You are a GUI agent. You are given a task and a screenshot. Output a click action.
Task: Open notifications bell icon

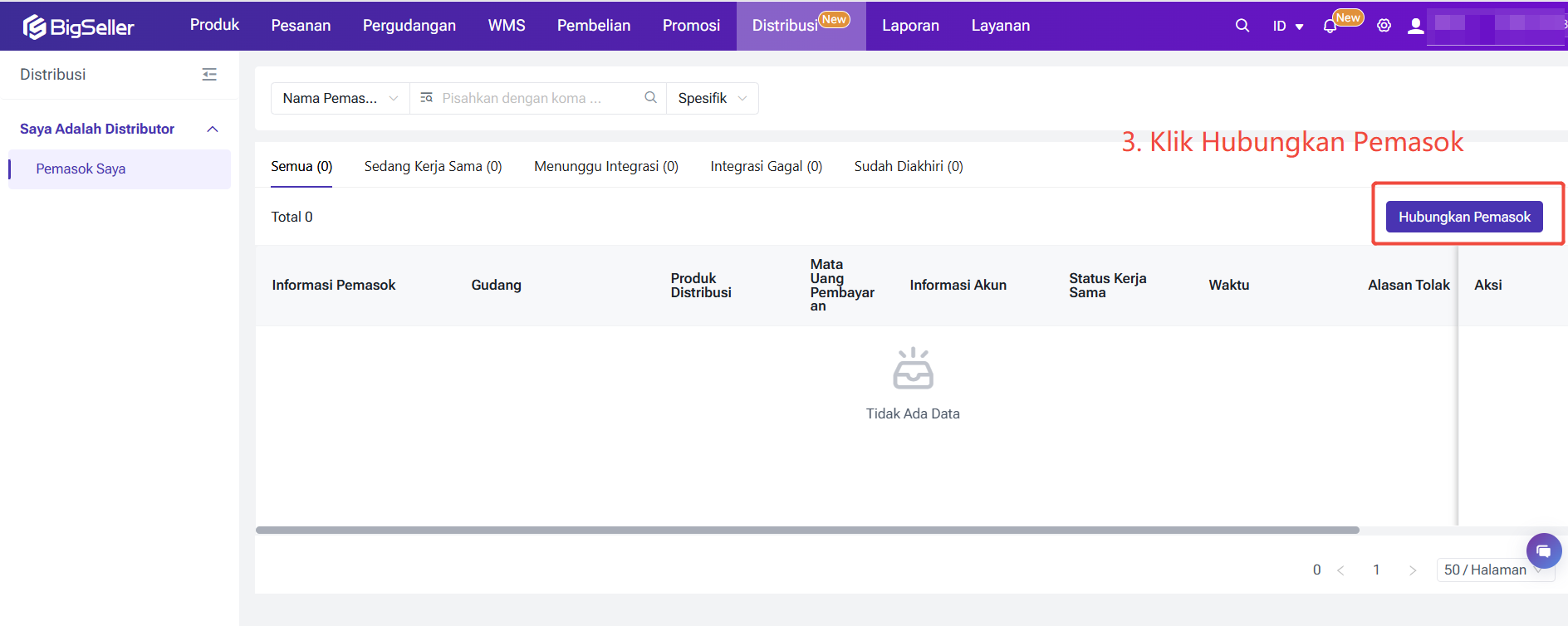1330,27
